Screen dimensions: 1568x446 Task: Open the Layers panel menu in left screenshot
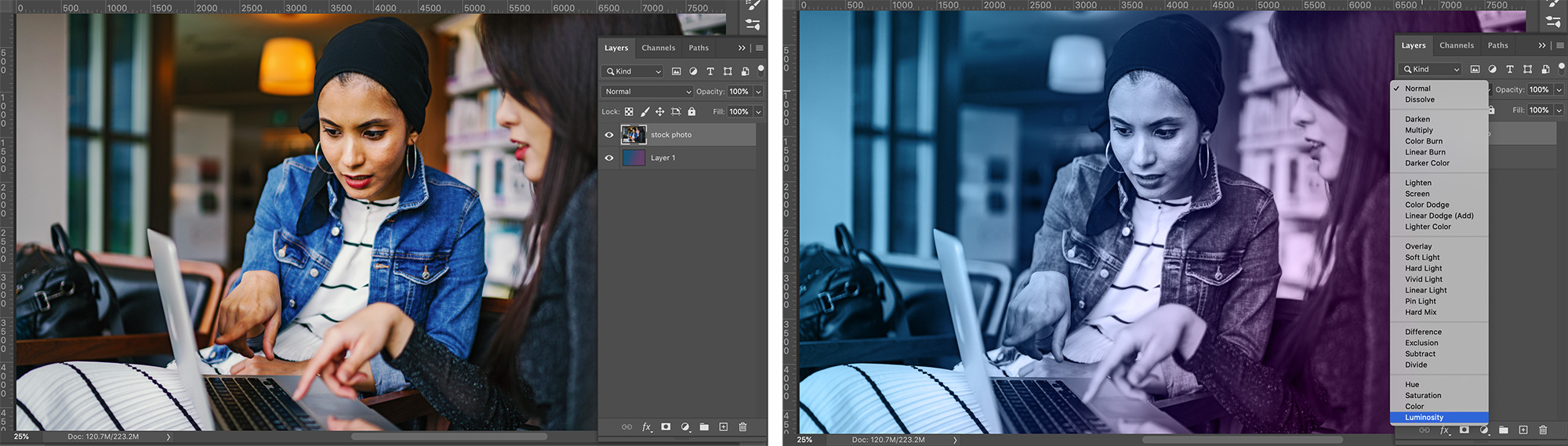pyautogui.click(x=760, y=48)
